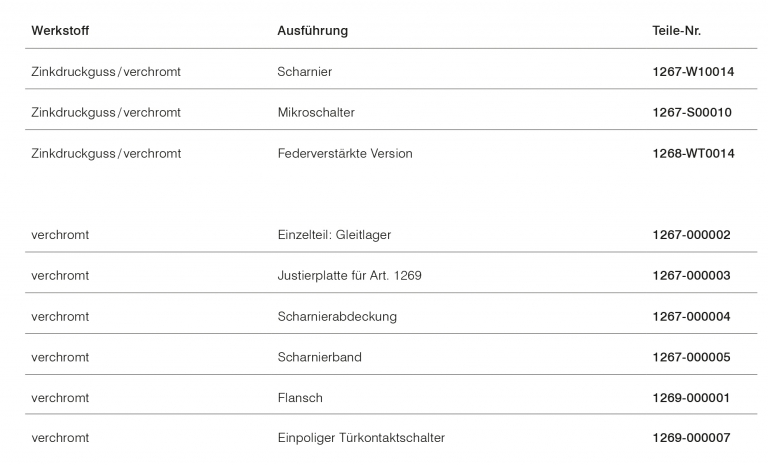Open part number 1267-000004
This screenshot has height=465, width=768.
pyautogui.click(x=691, y=317)
